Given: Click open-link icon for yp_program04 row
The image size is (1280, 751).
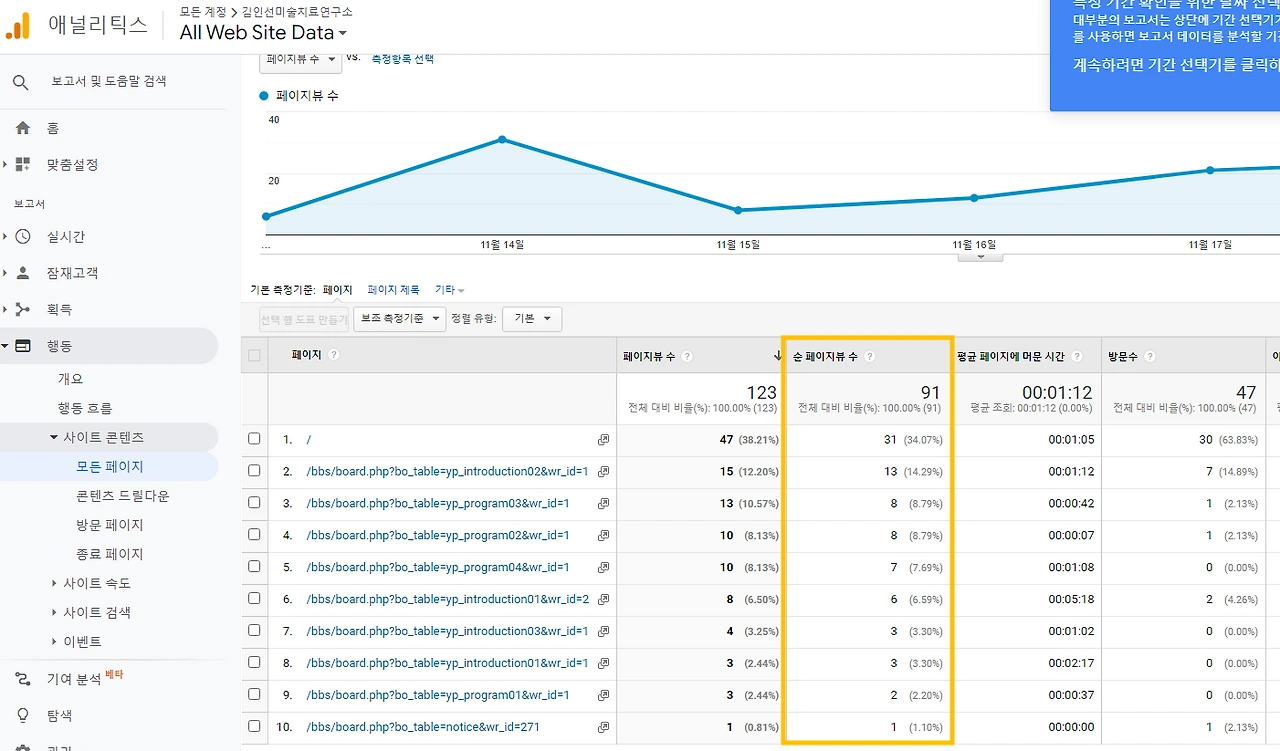Looking at the screenshot, I should point(603,567).
